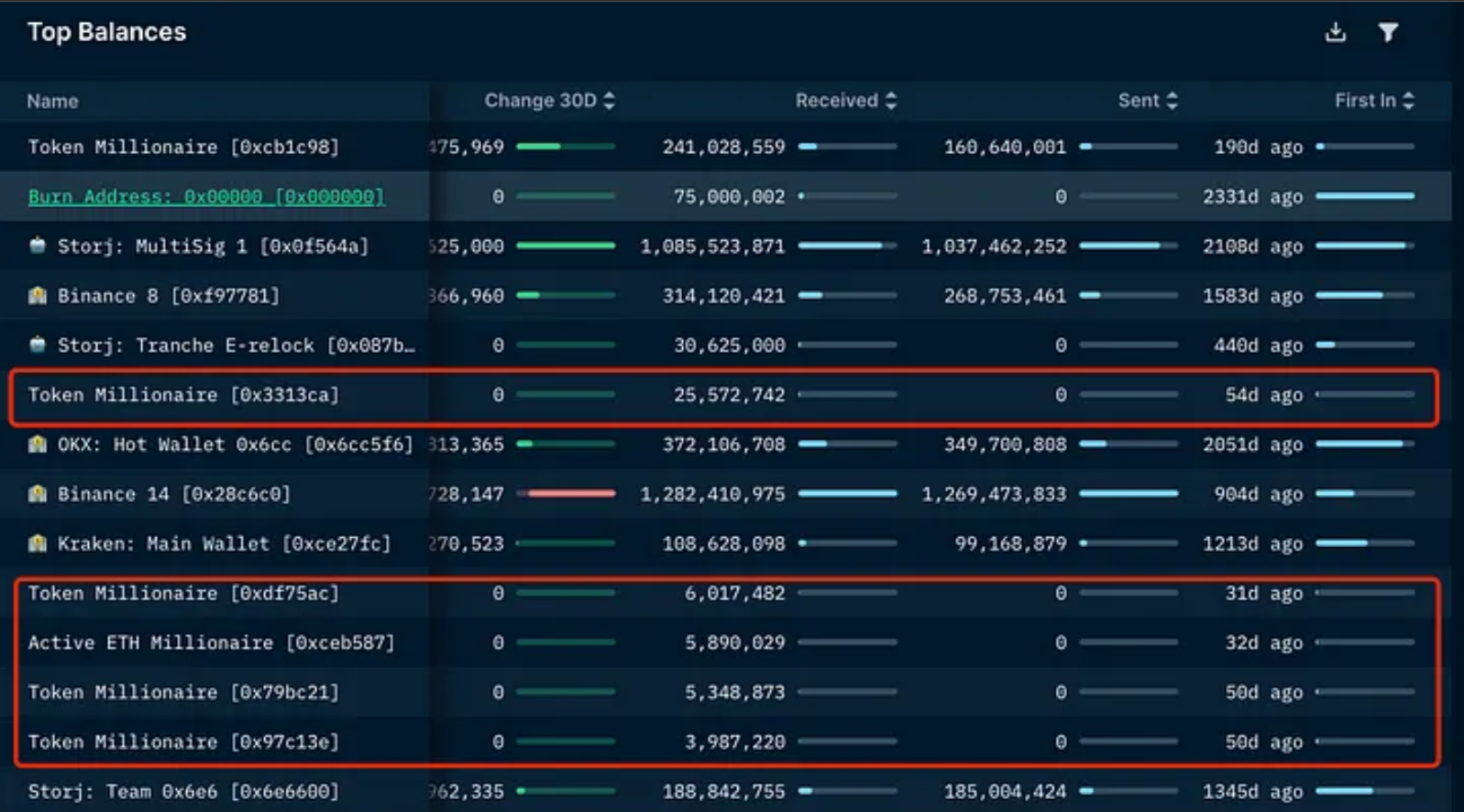Image resolution: width=1464 pixels, height=812 pixels.
Task: Click the Kraken: Main Wallet icon
Action: 38,543
